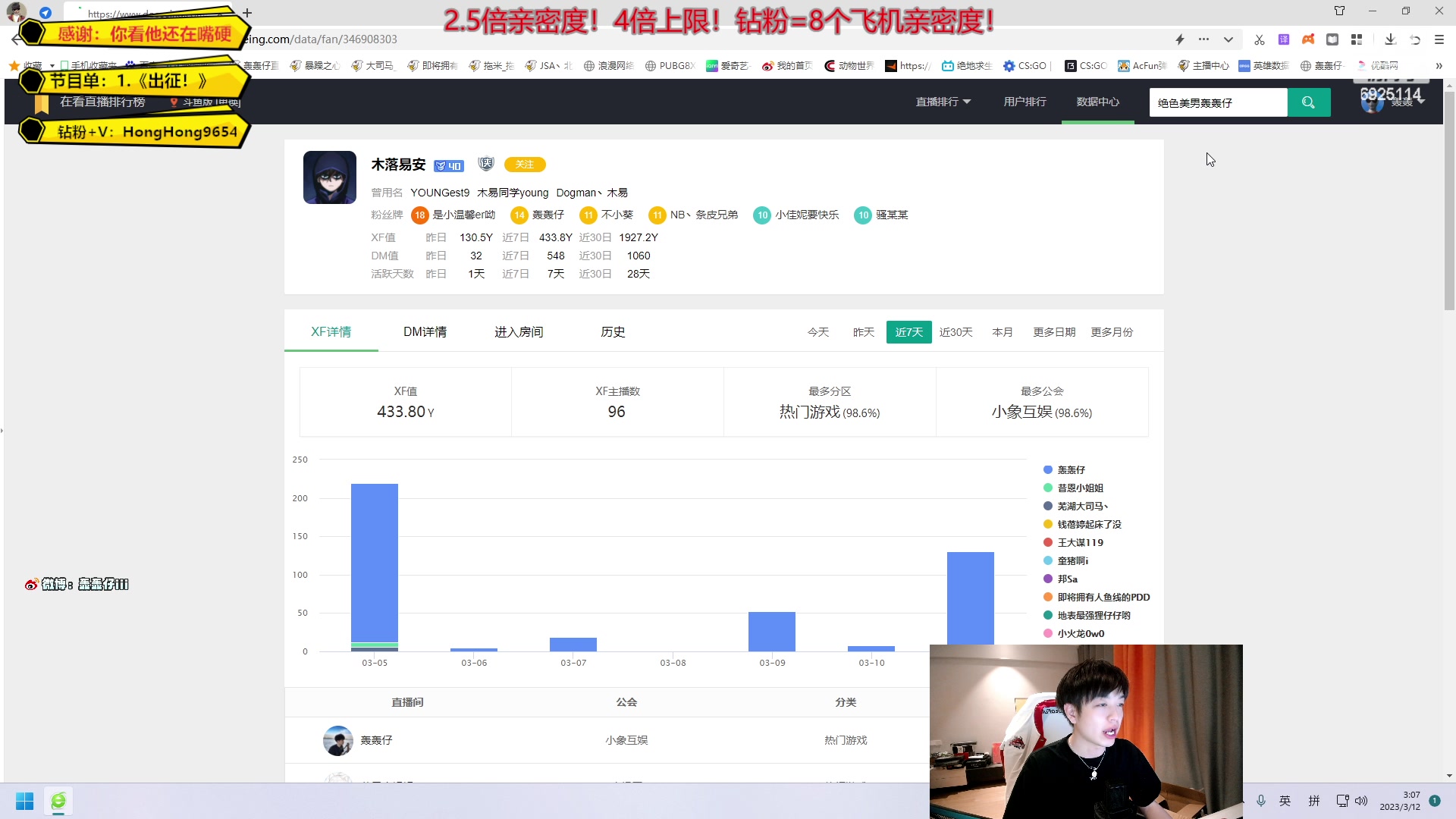The height and width of the screenshot is (819, 1456).
Task: Open the browser hamburger main menu
Action: (1439, 39)
